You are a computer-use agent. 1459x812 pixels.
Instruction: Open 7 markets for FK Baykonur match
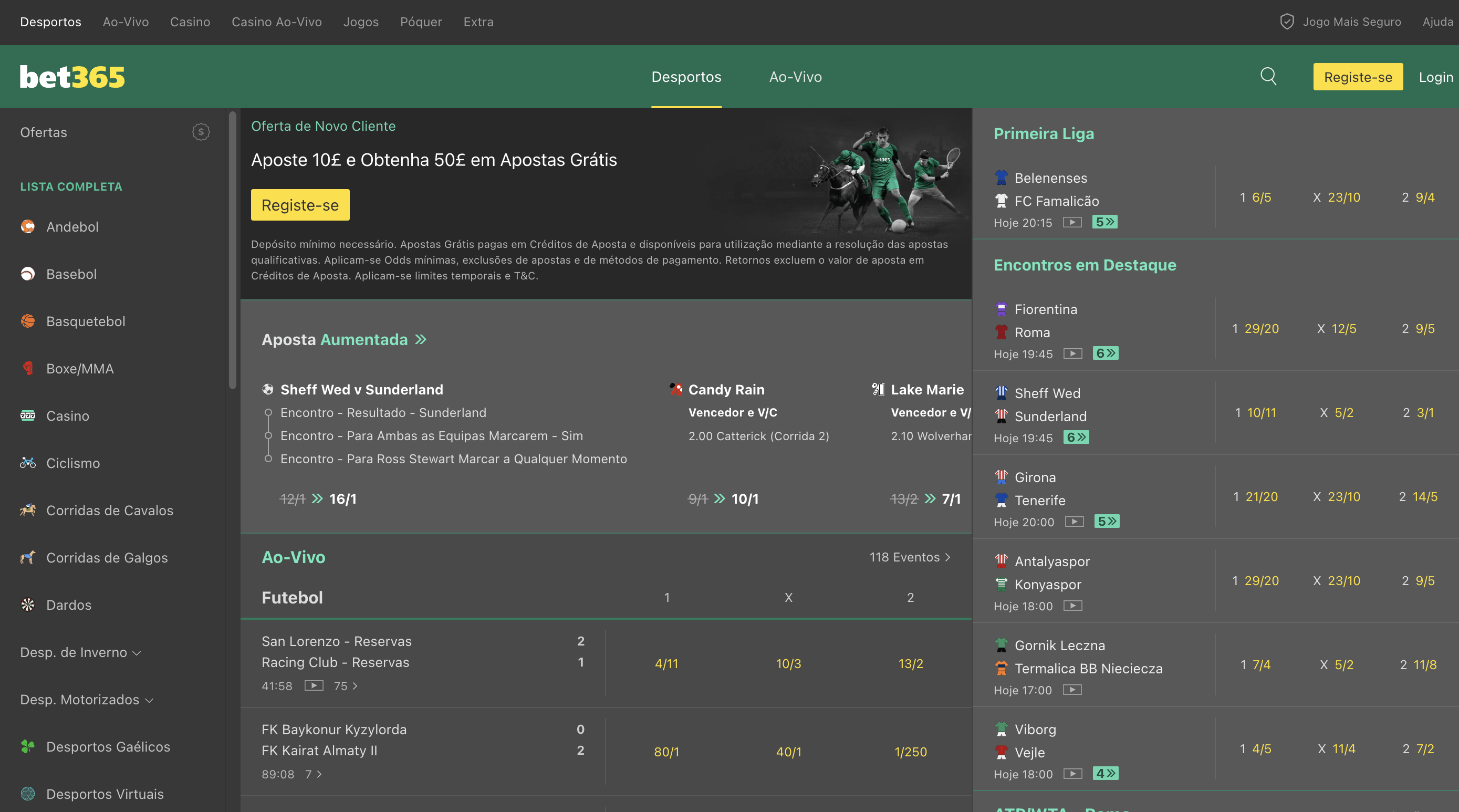pyautogui.click(x=313, y=774)
